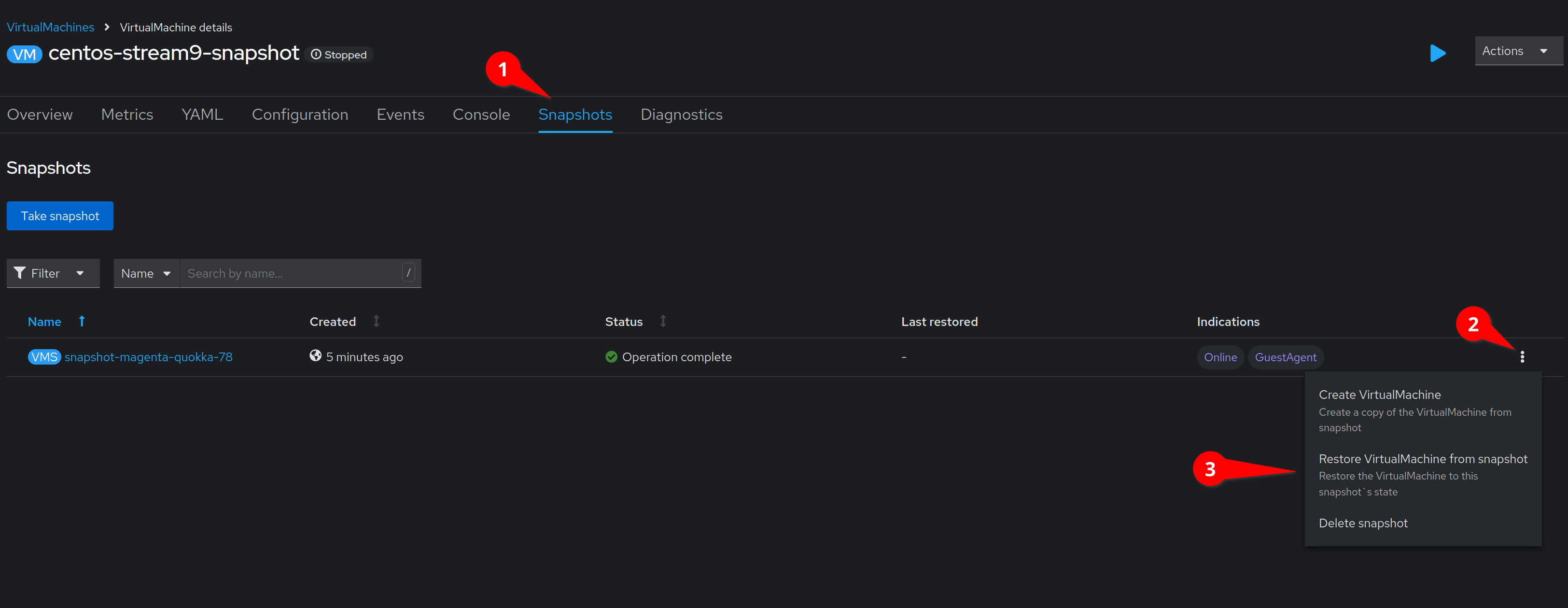Switch to the Console tab
Viewport: 1568px width, 608px height.
pos(481,114)
